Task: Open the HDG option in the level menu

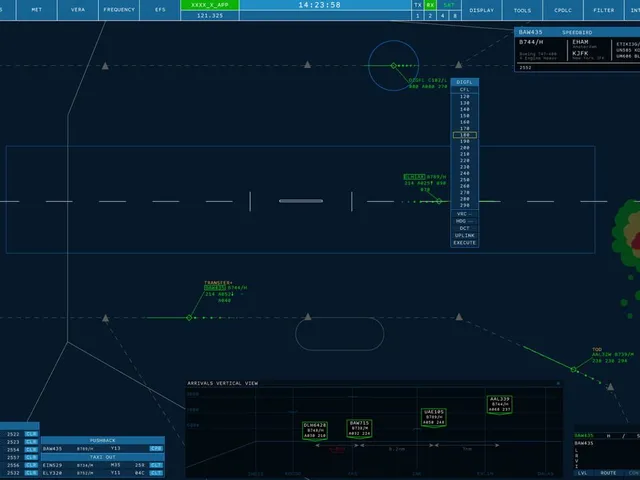Action: [464, 221]
